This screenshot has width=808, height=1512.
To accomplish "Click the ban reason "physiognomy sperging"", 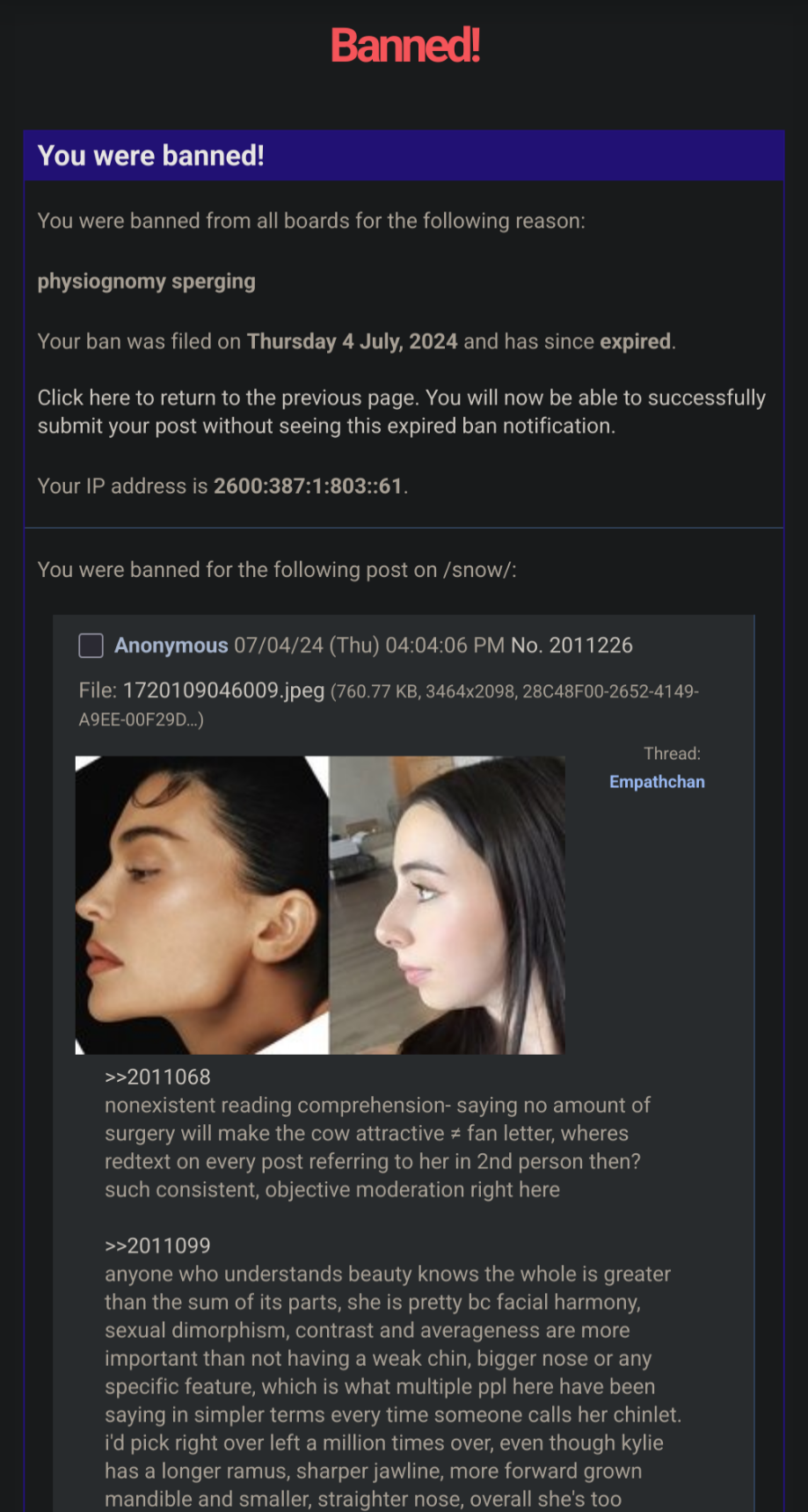I will [x=147, y=281].
